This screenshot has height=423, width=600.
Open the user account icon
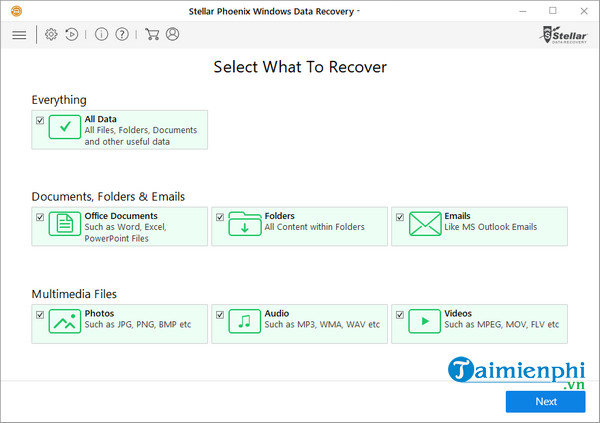click(x=173, y=34)
